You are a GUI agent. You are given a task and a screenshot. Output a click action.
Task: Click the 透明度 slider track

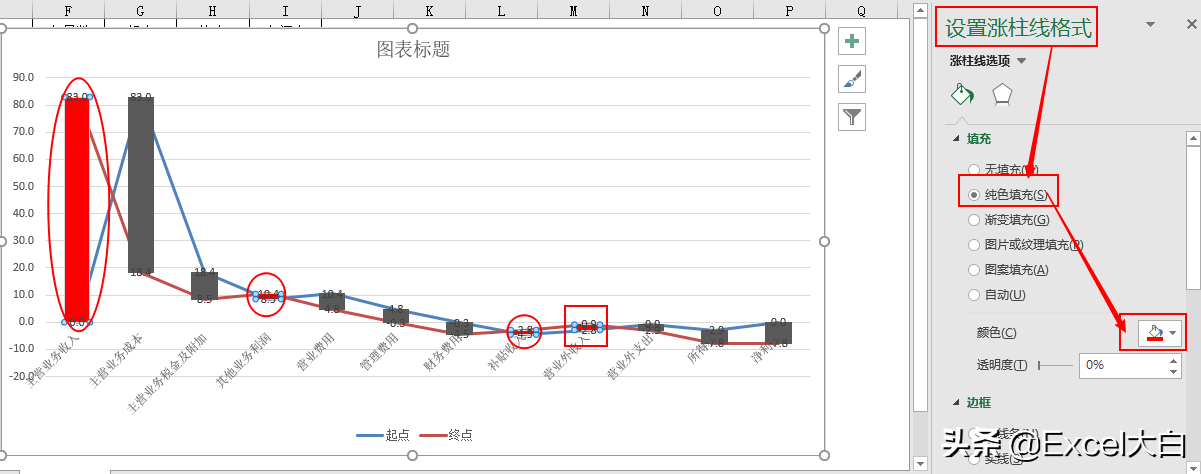pos(1055,366)
